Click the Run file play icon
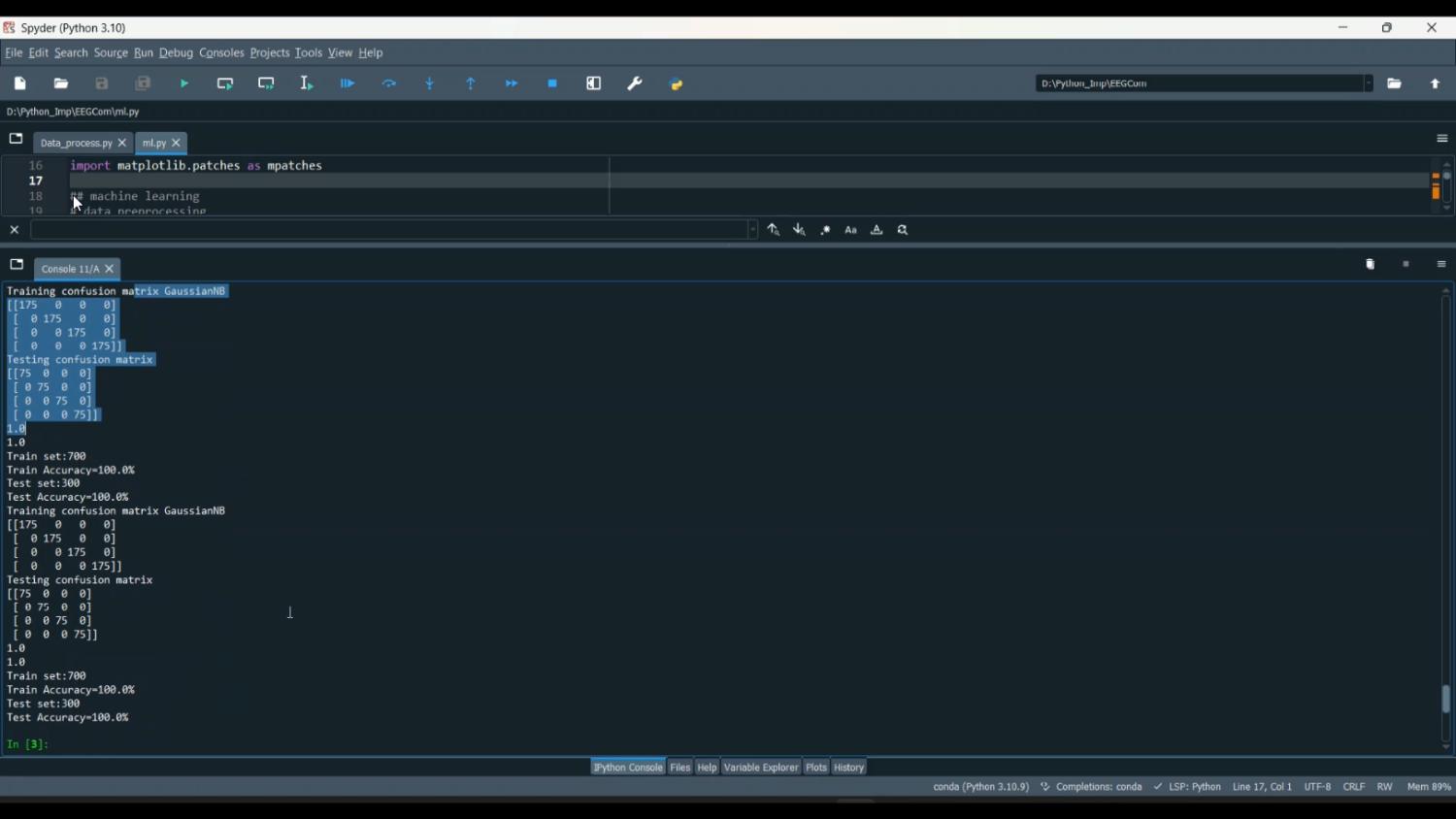This screenshot has height=819, width=1456. point(184,84)
